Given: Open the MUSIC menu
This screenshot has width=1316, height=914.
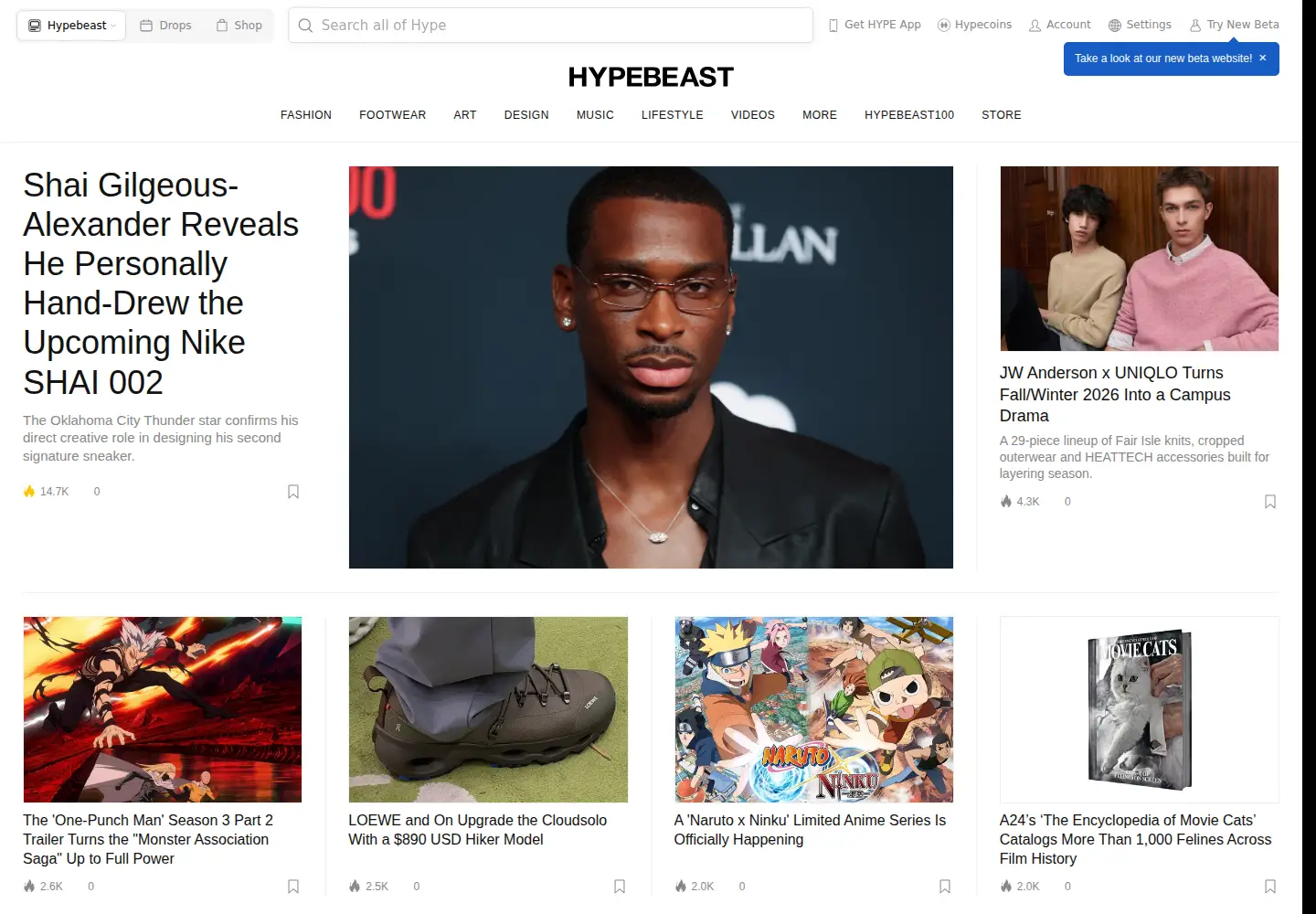Looking at the screenshot, I should coord(595,115).
